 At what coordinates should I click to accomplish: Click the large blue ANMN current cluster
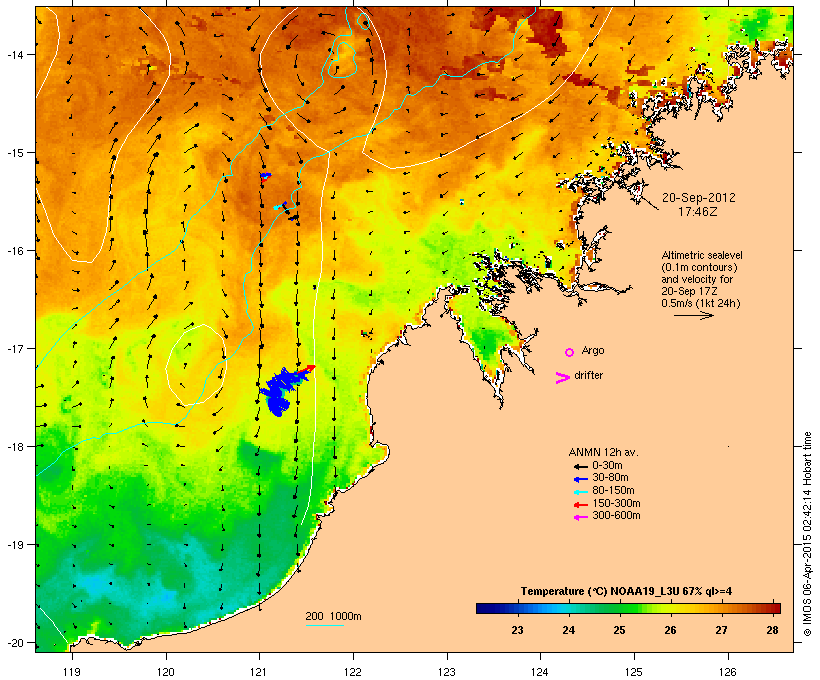click(282, 390)
